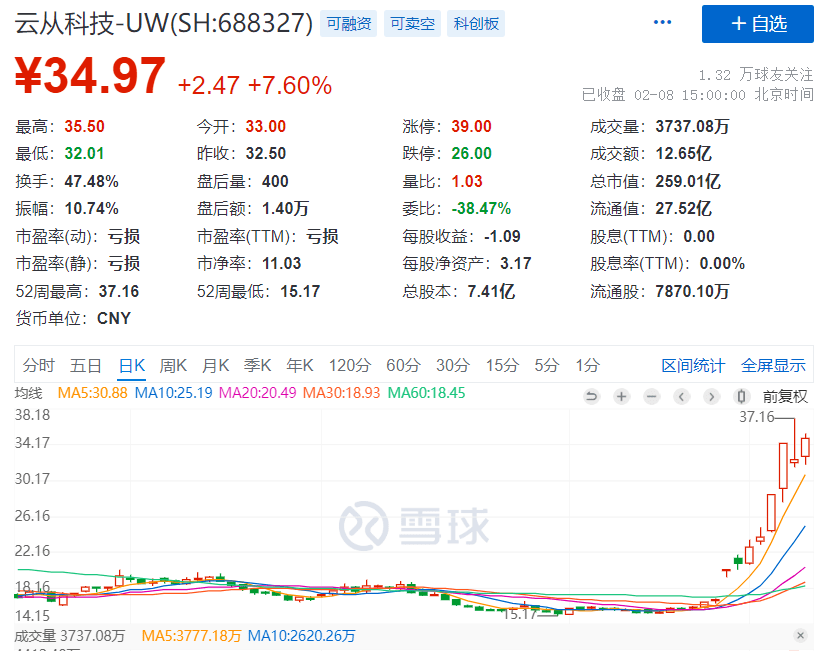Image resolution: width=836 pixels, height=651 pixels.
Task: Switch to the 5分 interval tab
Action: coord(547,365)
